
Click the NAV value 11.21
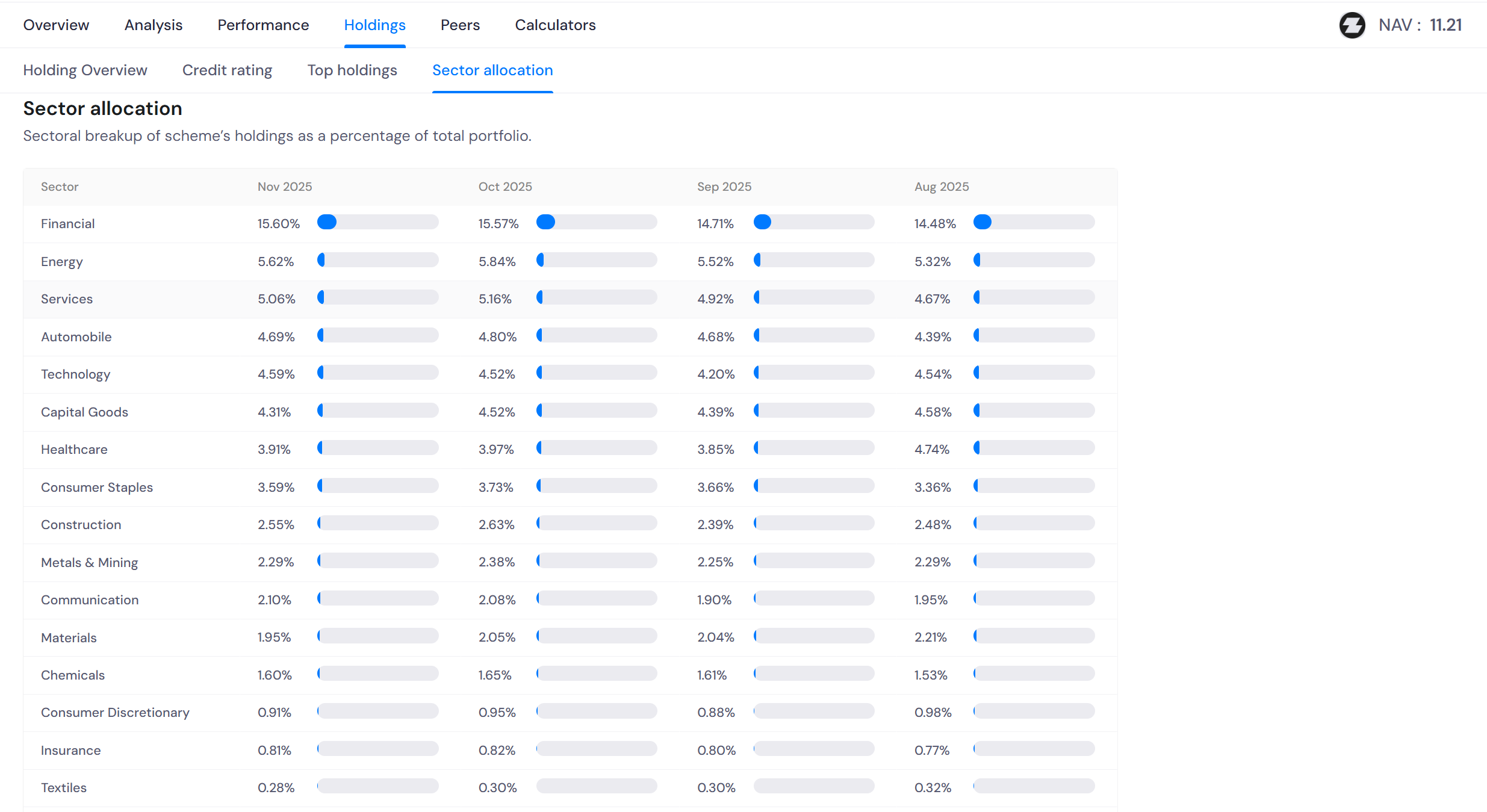pos(1445,25)
